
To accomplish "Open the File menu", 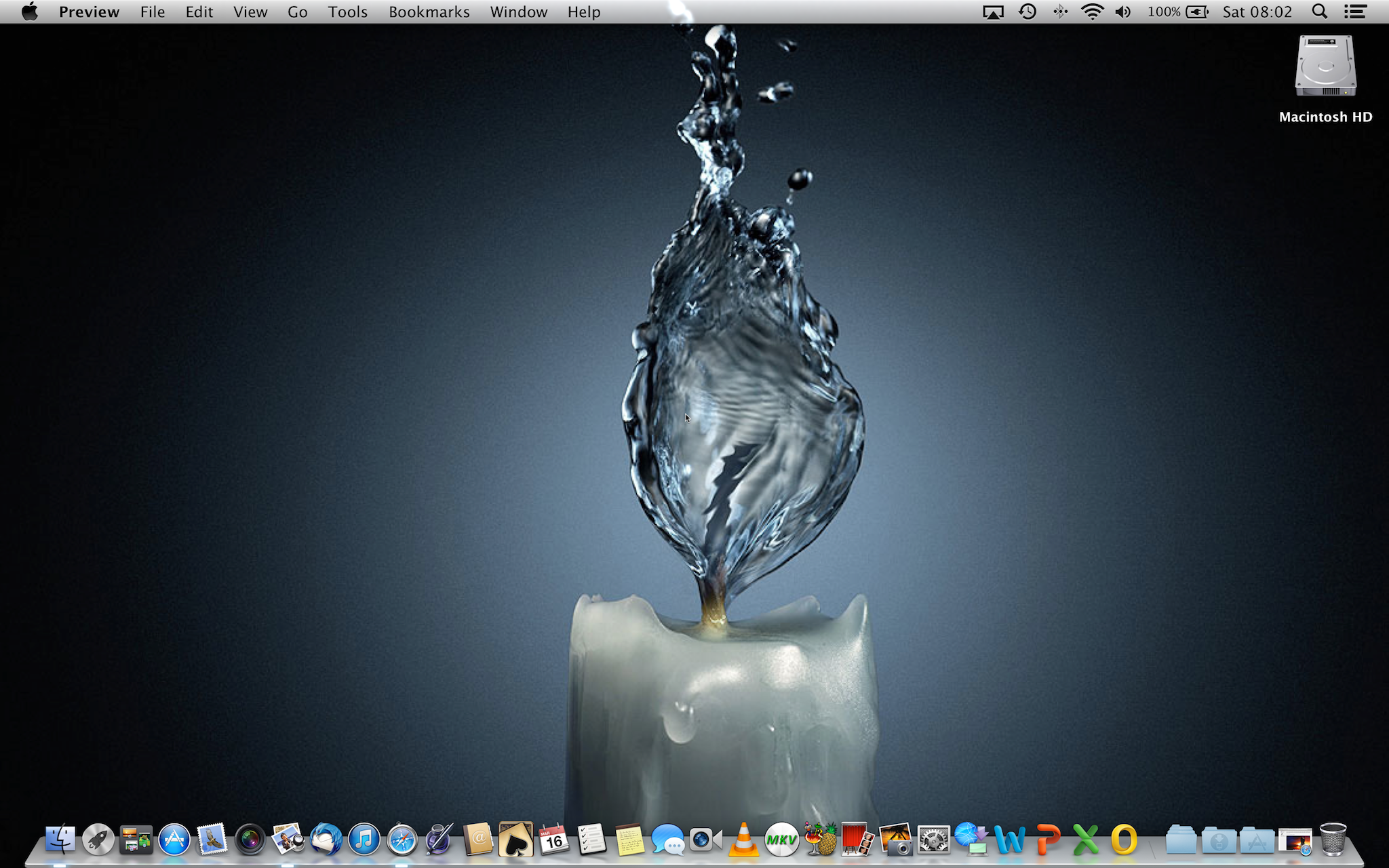I will (153, 12).
